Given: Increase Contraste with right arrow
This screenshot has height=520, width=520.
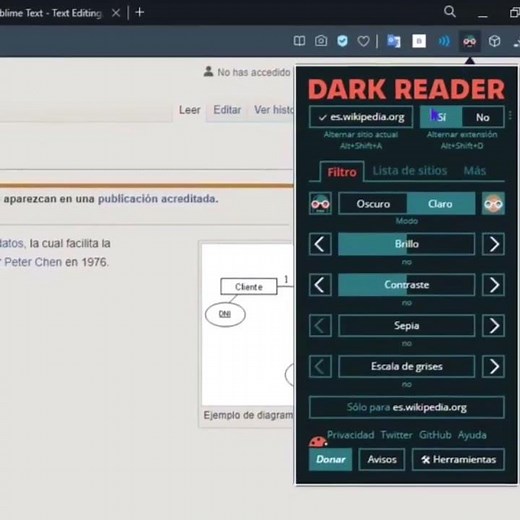Looking at the screenshot, I should coord(493,285).
